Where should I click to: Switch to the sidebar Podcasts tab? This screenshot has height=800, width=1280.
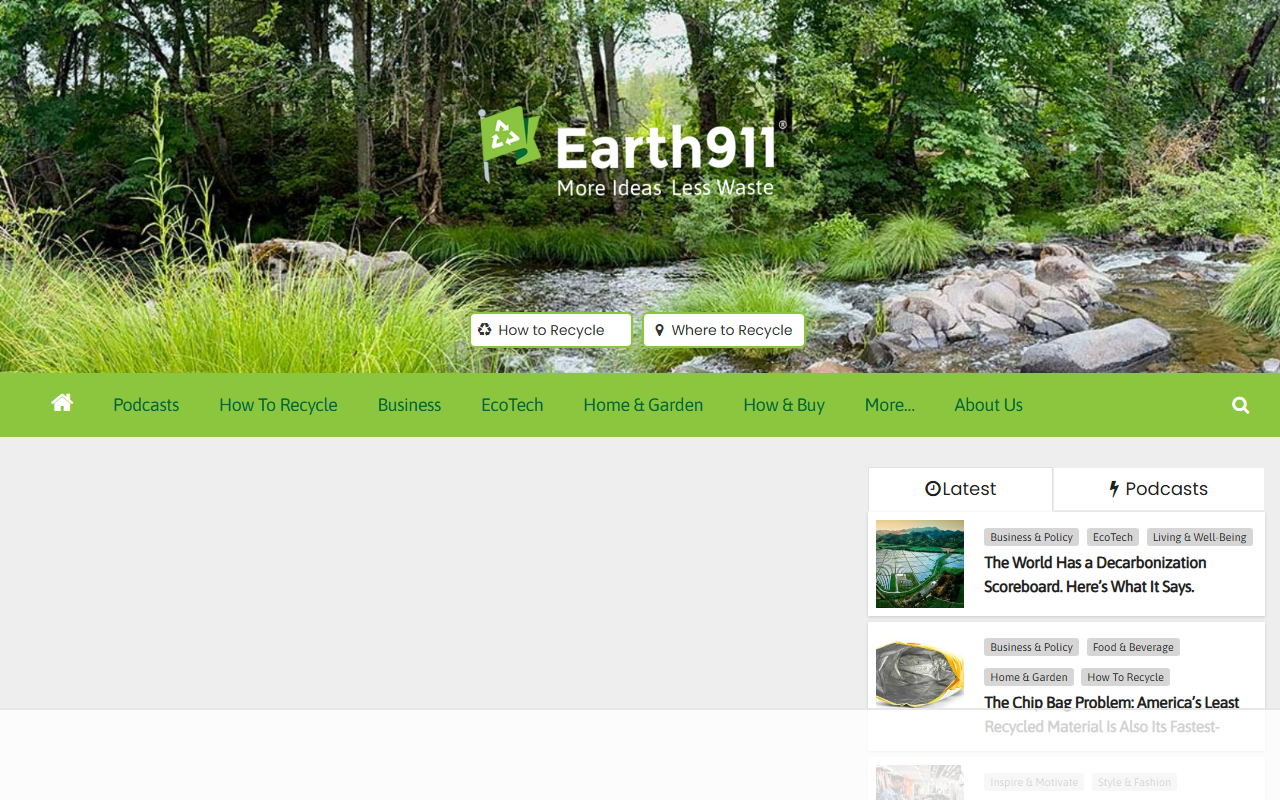1159,489
